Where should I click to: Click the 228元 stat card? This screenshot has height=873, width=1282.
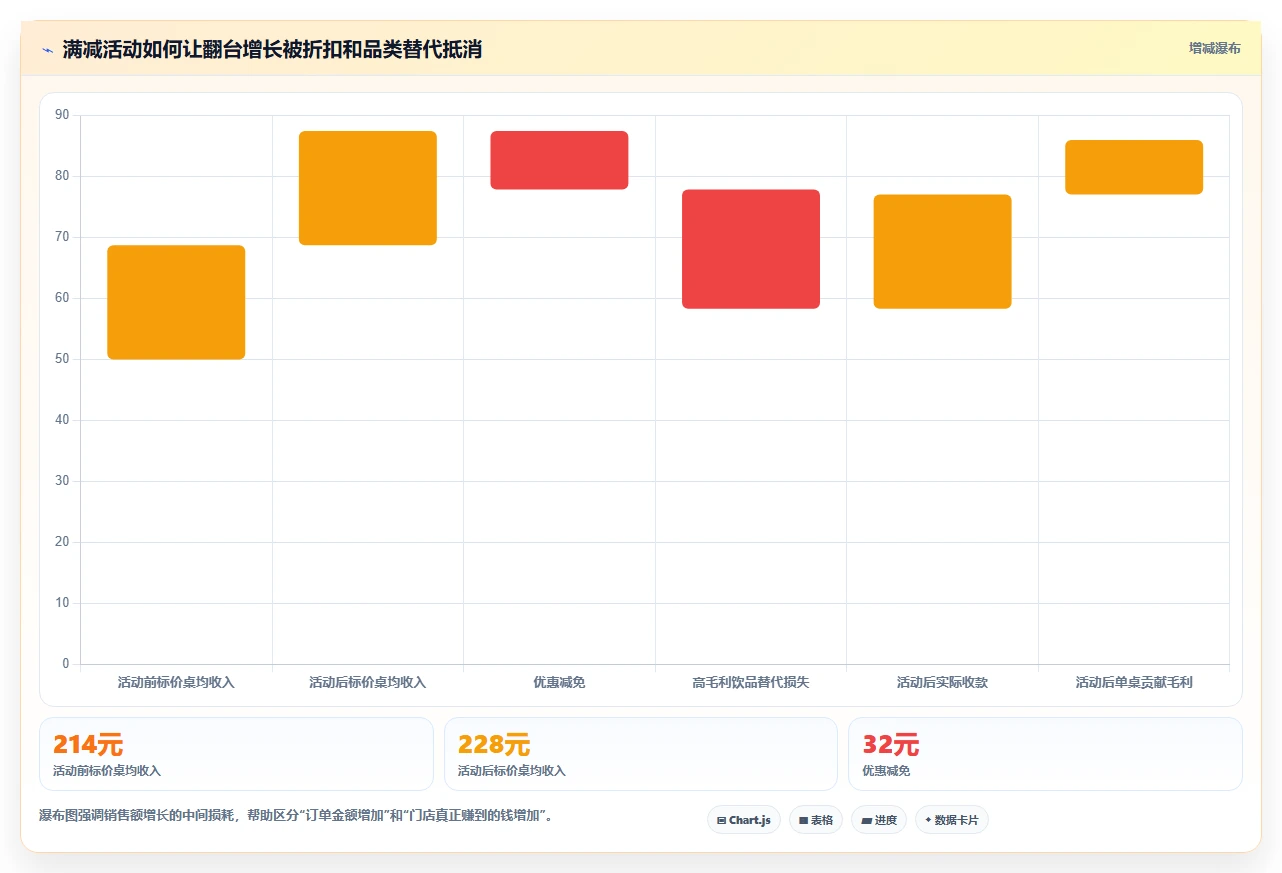[641, 754]
